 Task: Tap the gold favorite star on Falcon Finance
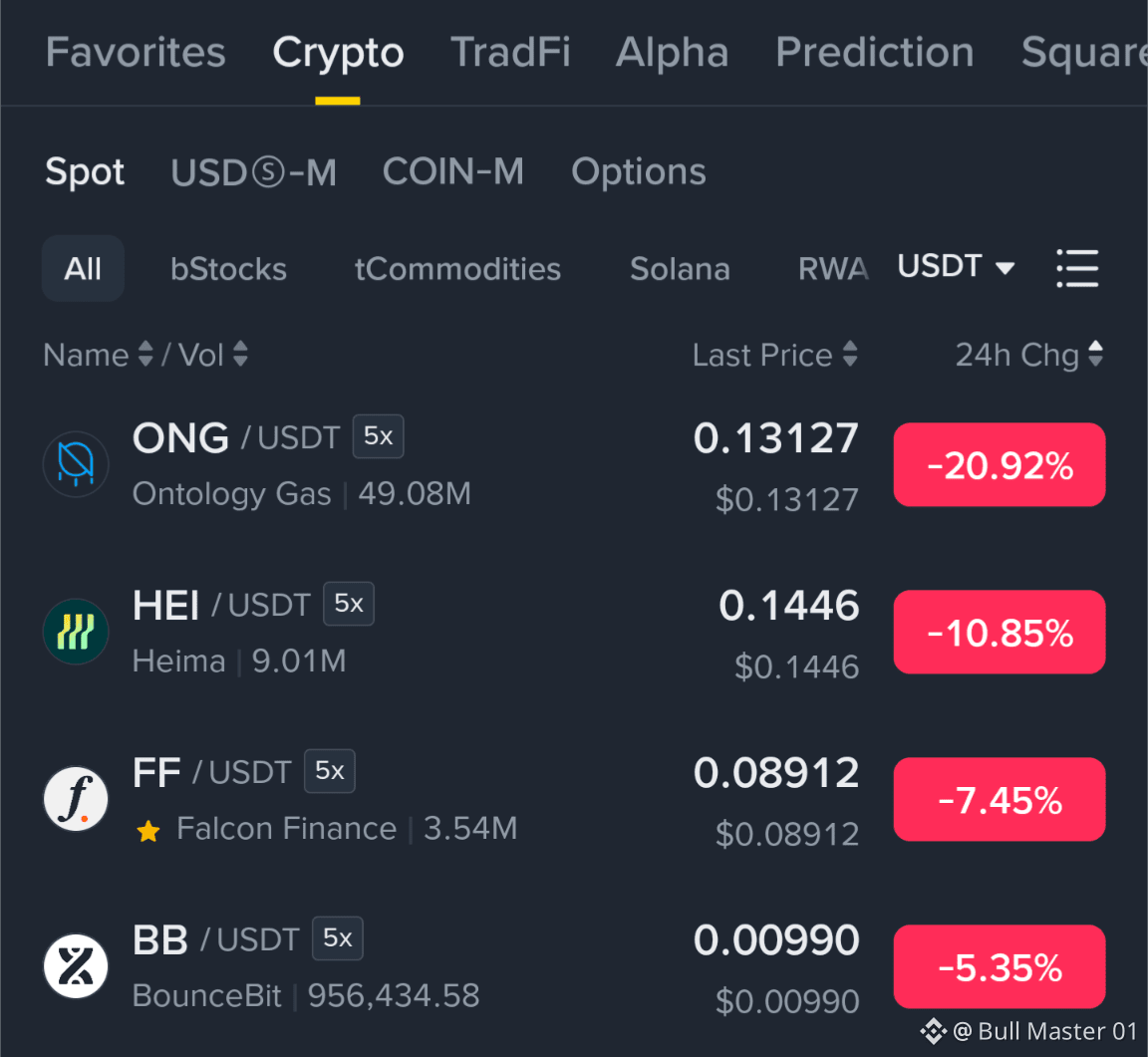click(148, 831)
